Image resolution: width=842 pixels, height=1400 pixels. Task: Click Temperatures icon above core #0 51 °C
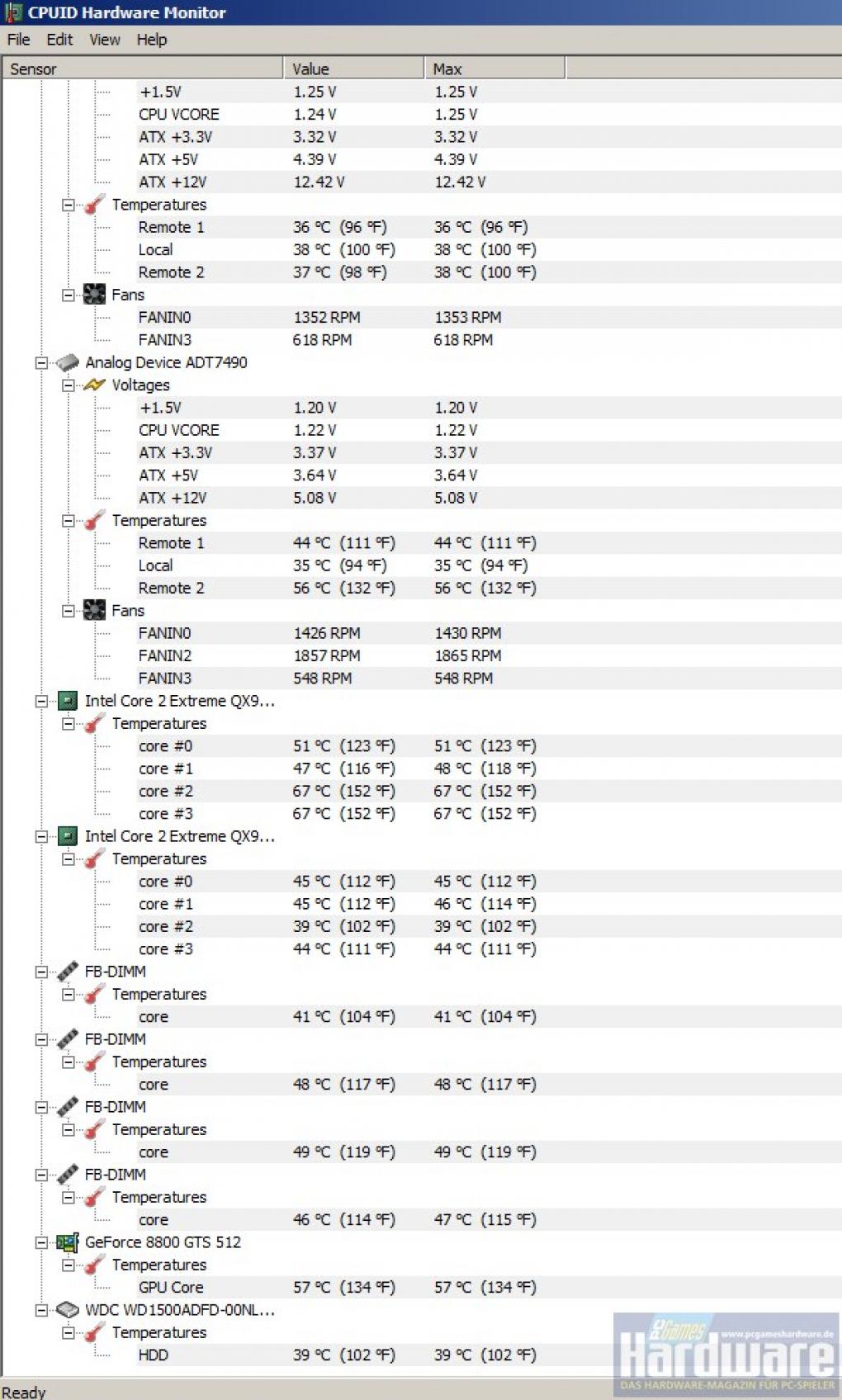point(94,724)
